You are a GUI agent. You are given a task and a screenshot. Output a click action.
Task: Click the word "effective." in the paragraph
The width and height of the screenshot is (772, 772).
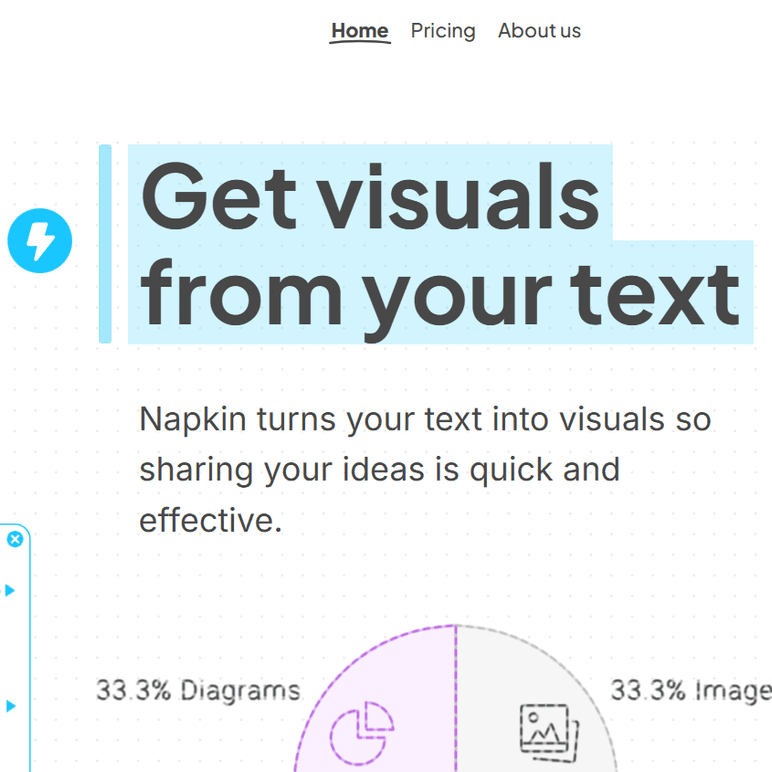coord(210,520)
